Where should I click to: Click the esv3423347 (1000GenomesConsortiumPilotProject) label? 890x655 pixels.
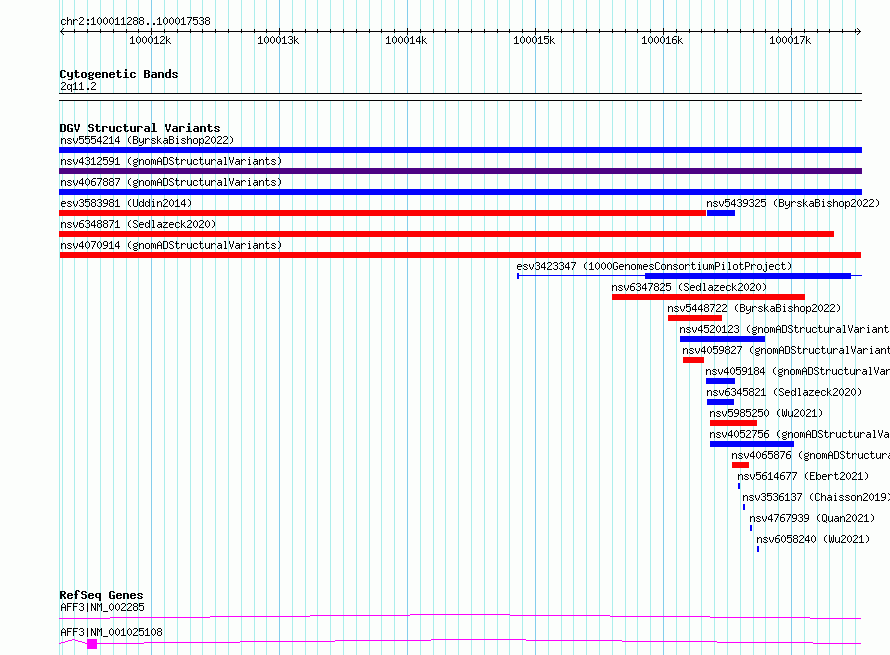point(654,266)
